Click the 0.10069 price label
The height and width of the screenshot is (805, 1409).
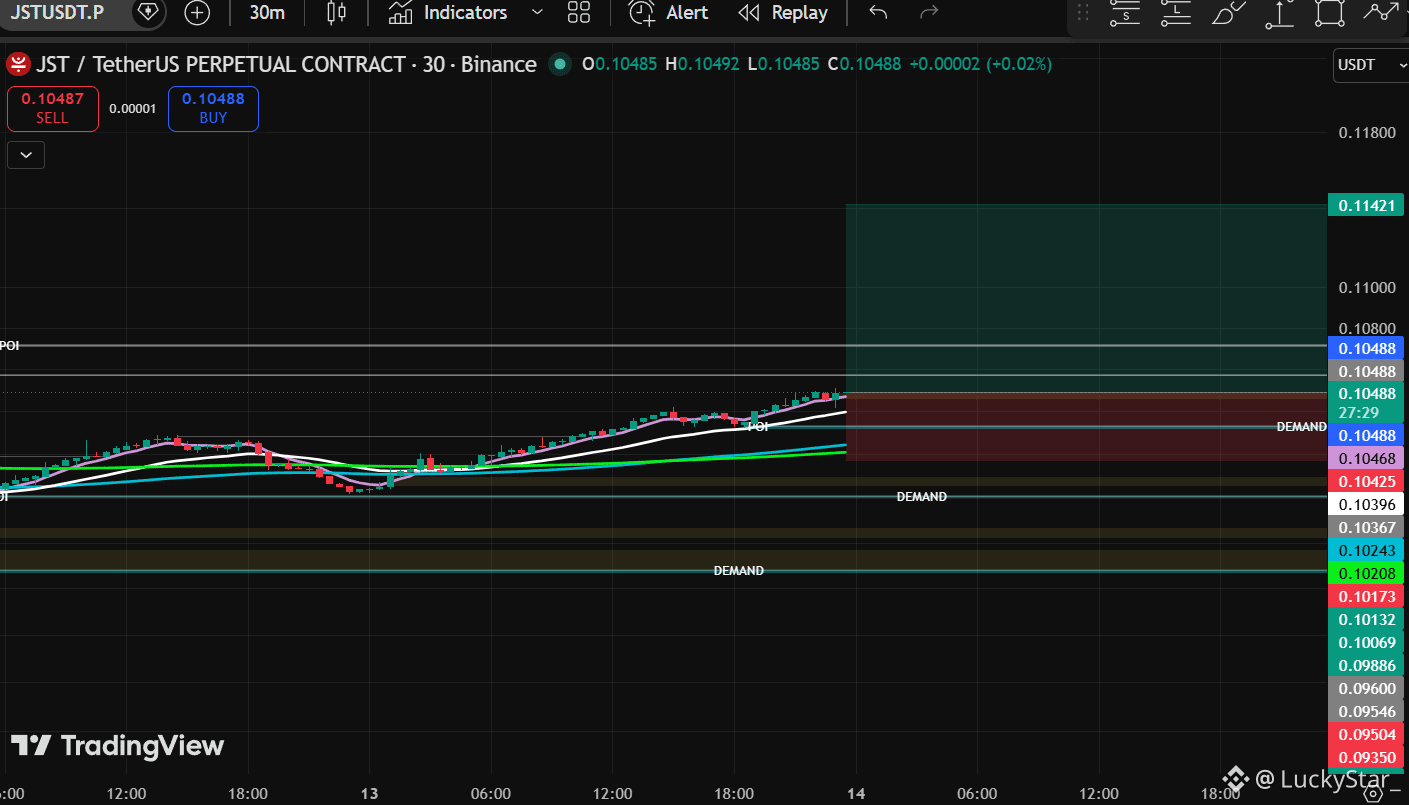coord(1365,643)
